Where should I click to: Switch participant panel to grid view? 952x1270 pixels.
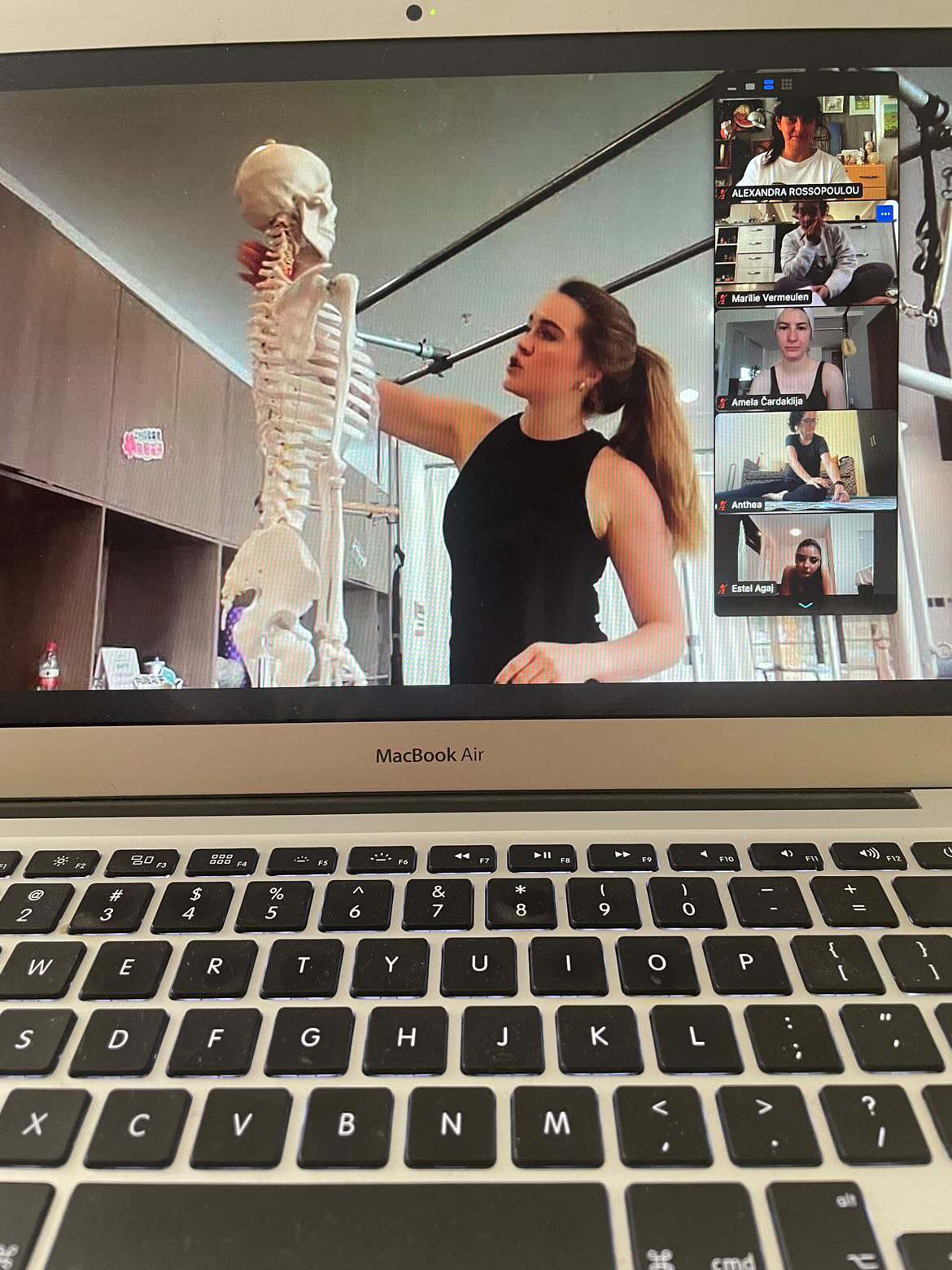tap(787, 85)
